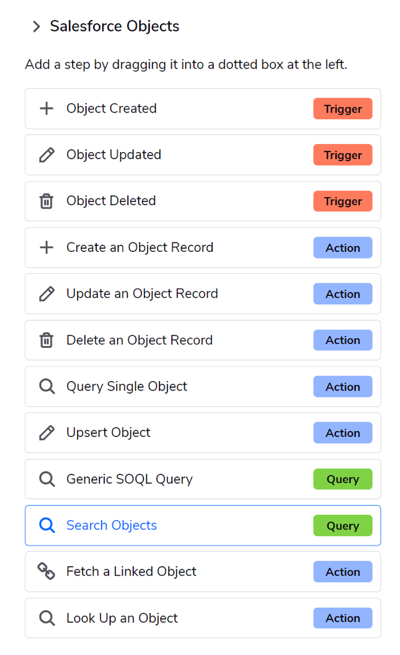The width and height of the screenshot is (400, 655).
Task: Click the pencil icon beside Object Updated
Action: pyautogui.click(x=46, y=155)
